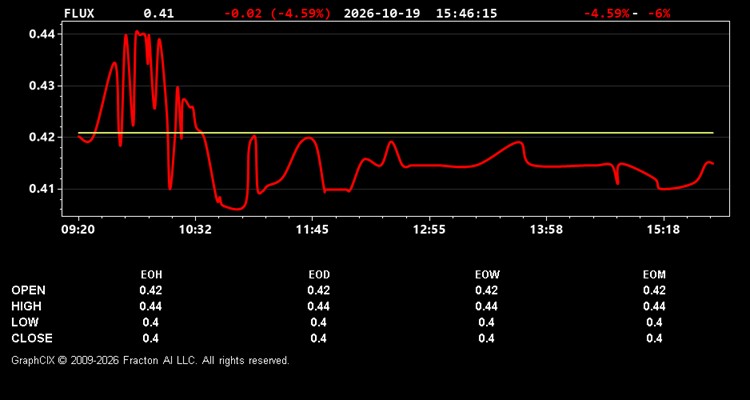Click the FLUX ticker symbol in header
This screenshot has height=400, width=750.
[x=79, y=13]
